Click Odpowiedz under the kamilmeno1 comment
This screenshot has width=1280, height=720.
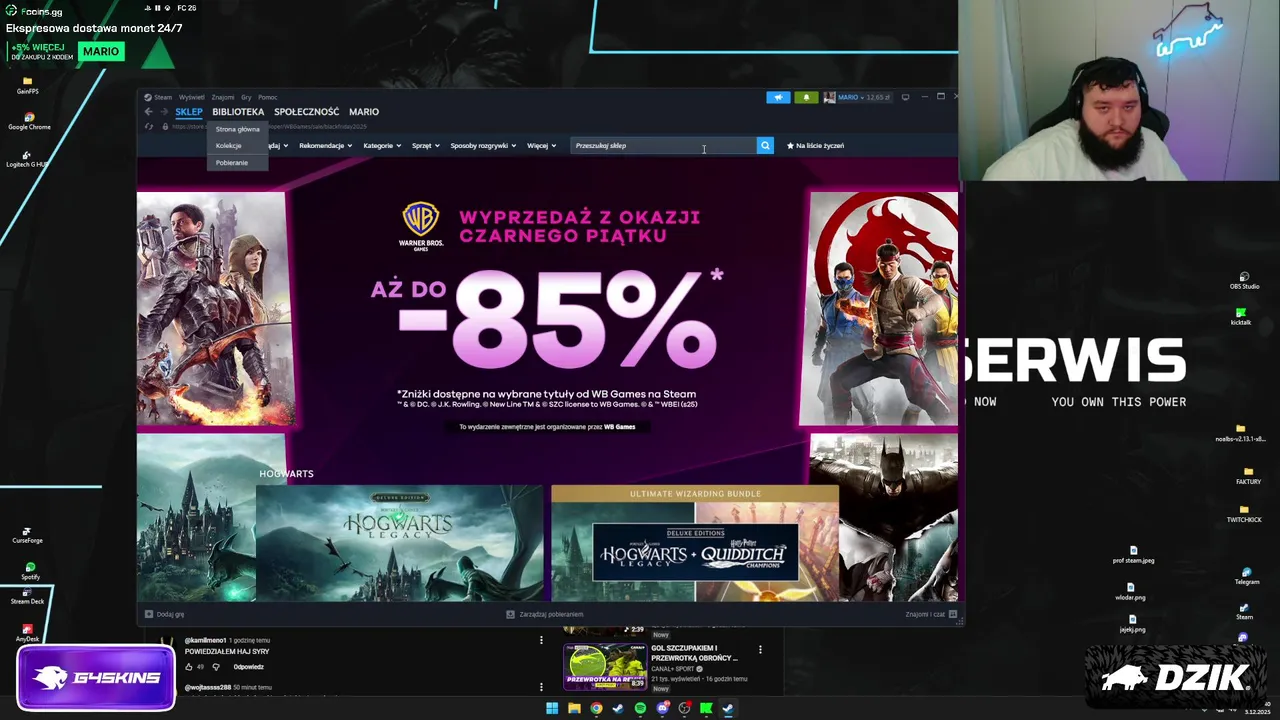[249, 667]
